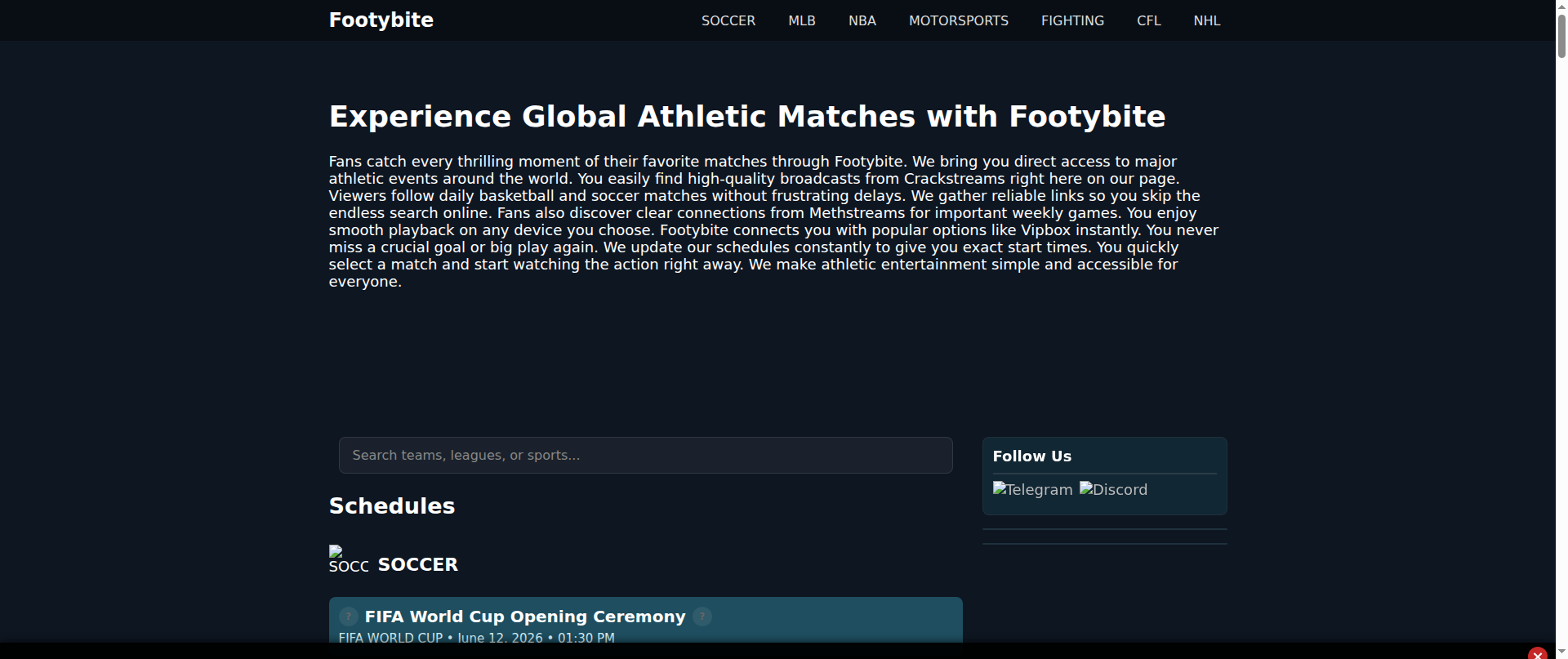1568x659 pixels.
Task: Click the question mark icon before FIFA title
Action: click(348, 617)
